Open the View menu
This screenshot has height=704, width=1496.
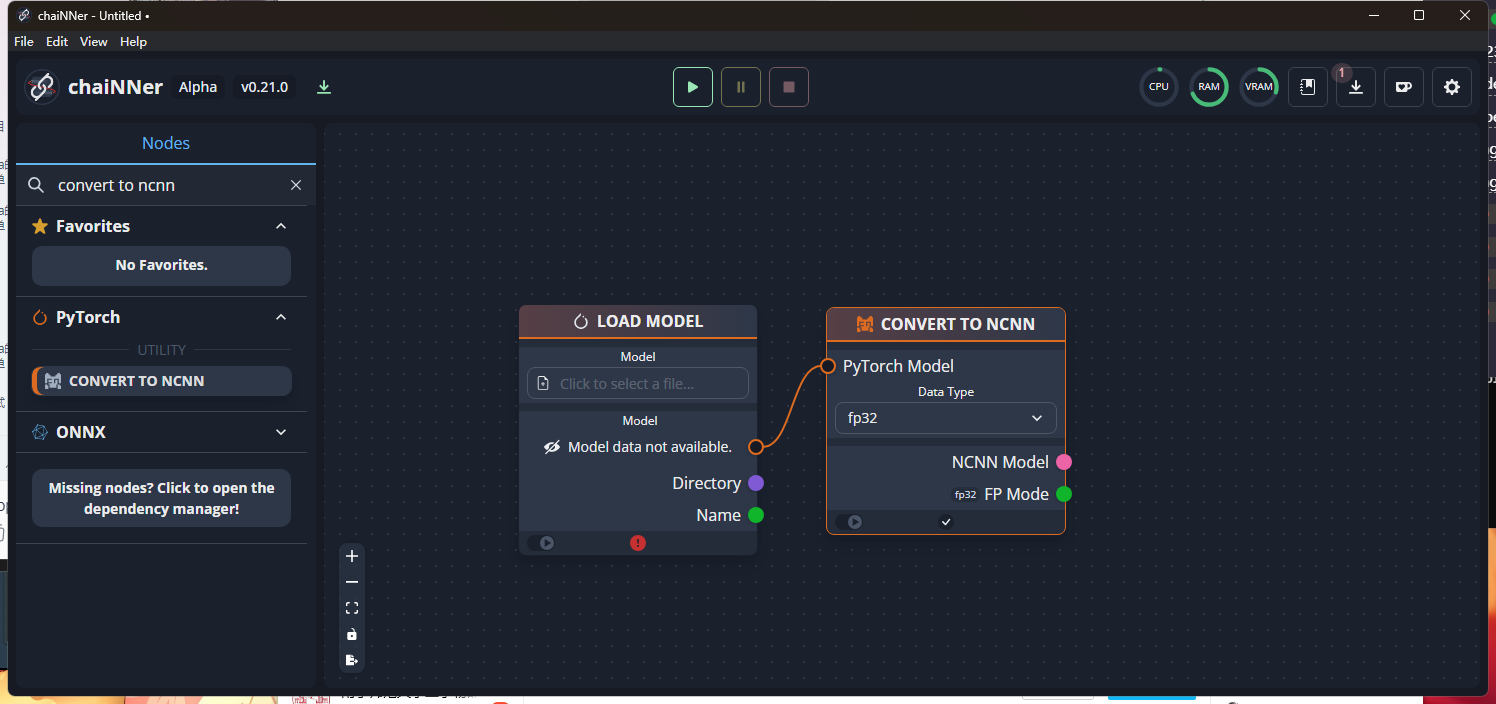click(94, 42)
